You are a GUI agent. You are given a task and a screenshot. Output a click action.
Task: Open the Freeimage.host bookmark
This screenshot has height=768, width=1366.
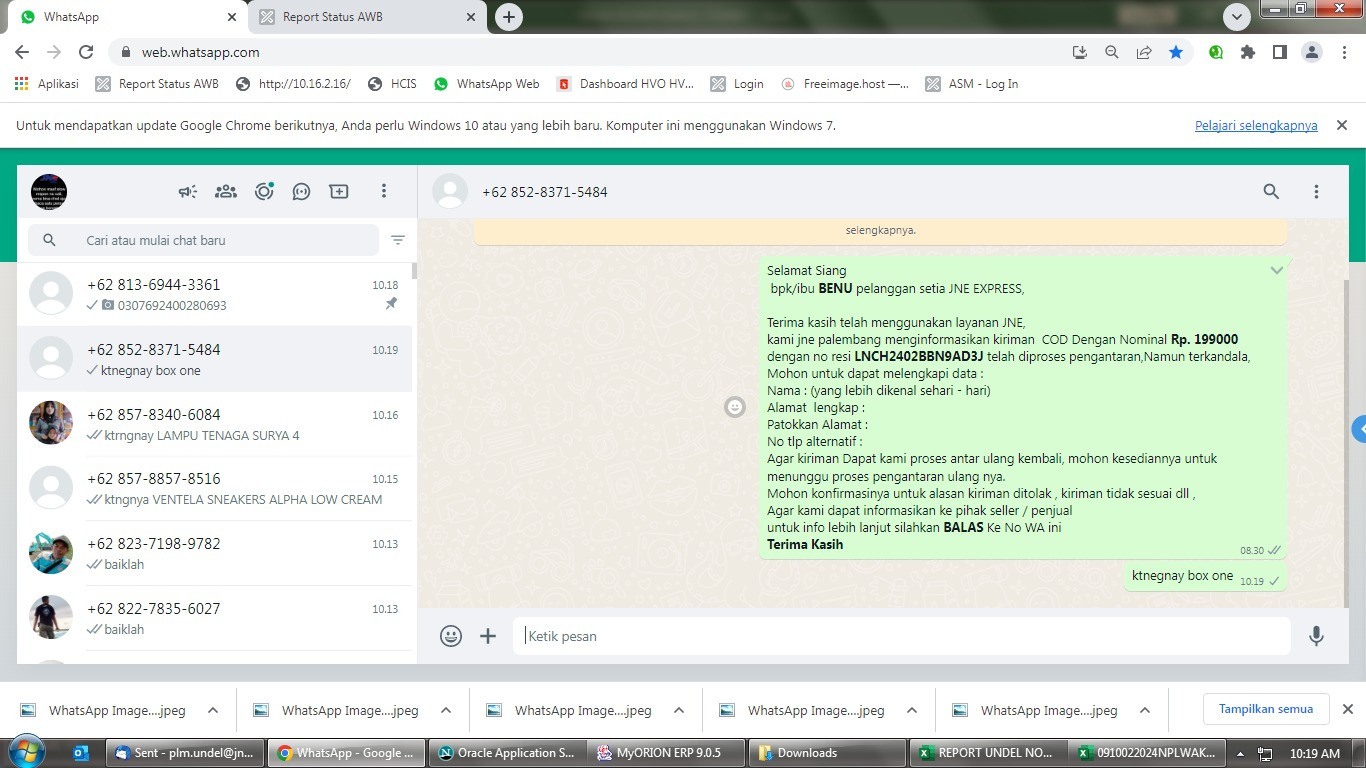click(845, 84)
